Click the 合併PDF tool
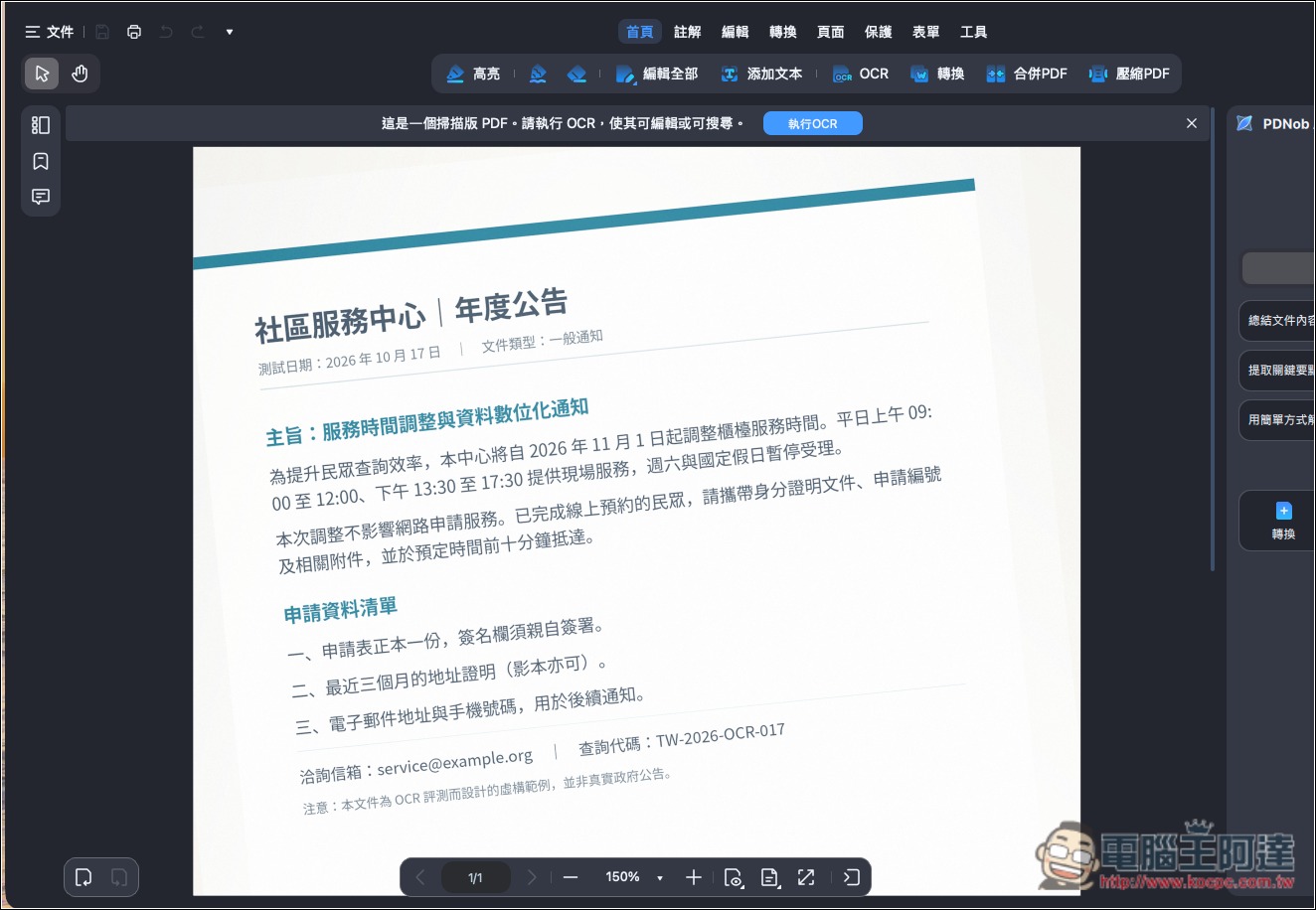The height and width of the screenshot is (910, 1316). tap(1027, 74)
